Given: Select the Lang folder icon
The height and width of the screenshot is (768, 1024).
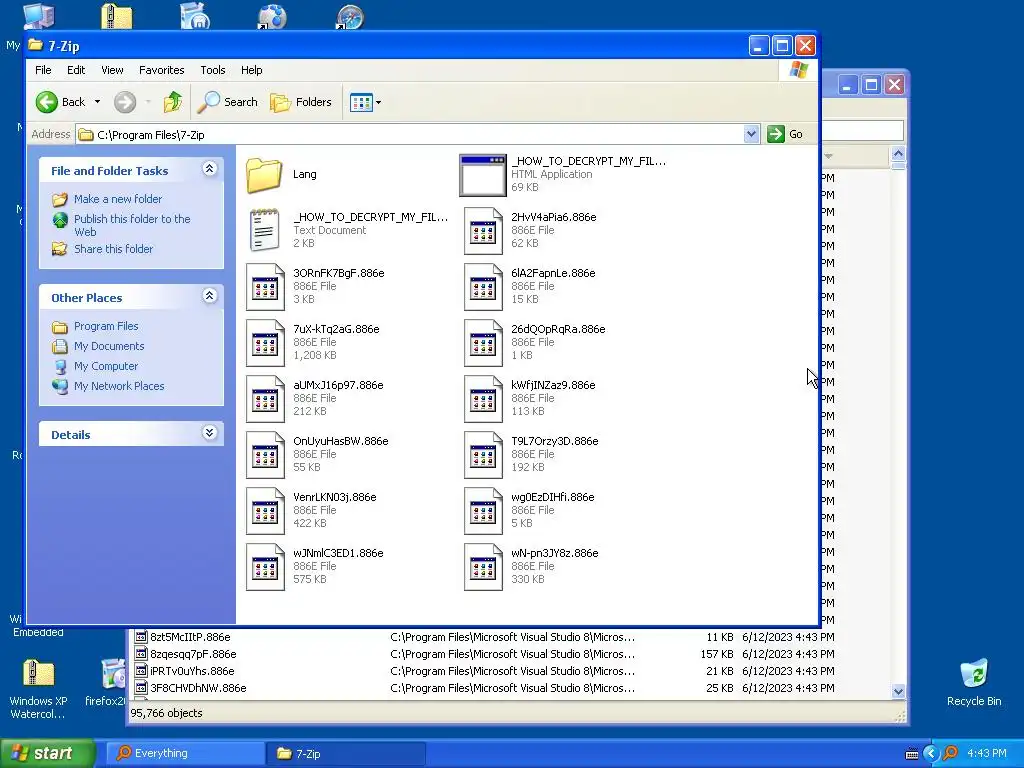Looking at the screenshot, I should point(264,175).
